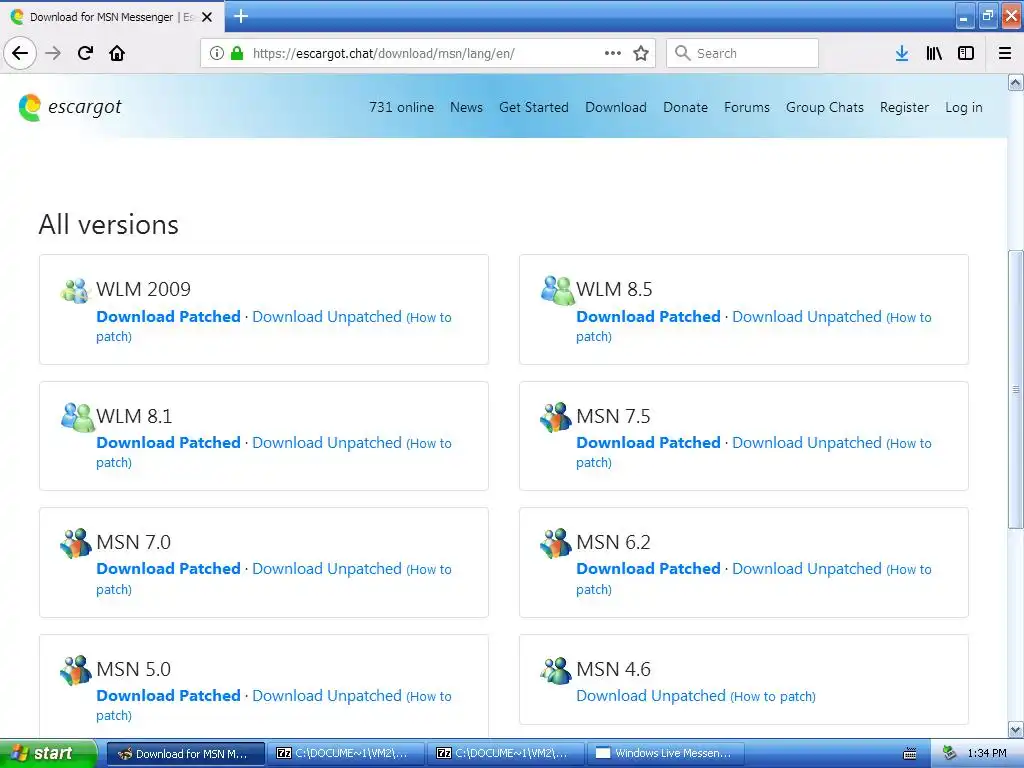The height and width of the screenshot is (768, 1024).
Task: Click the browser Search box
Action: [742, 53]
